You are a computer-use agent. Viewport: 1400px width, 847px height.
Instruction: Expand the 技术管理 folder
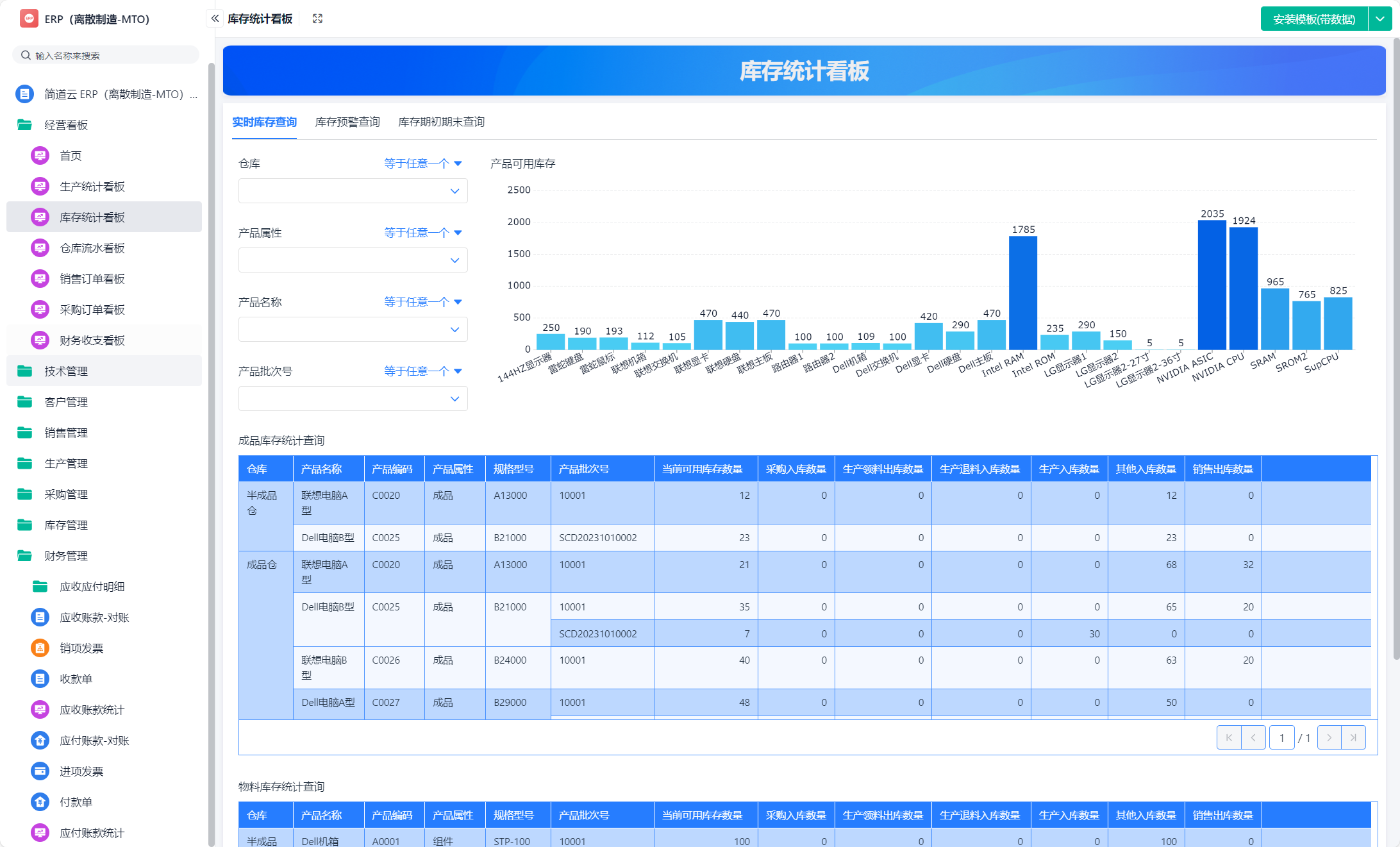(x=66, y=371)
